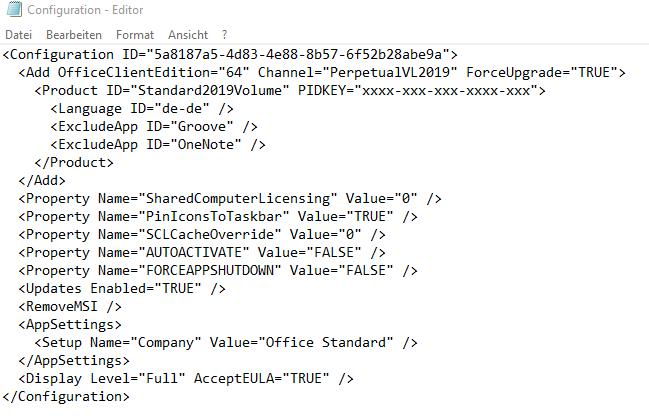
Task: Click the ExcludeApp OneNote line
Action: (x=158, y=144)
